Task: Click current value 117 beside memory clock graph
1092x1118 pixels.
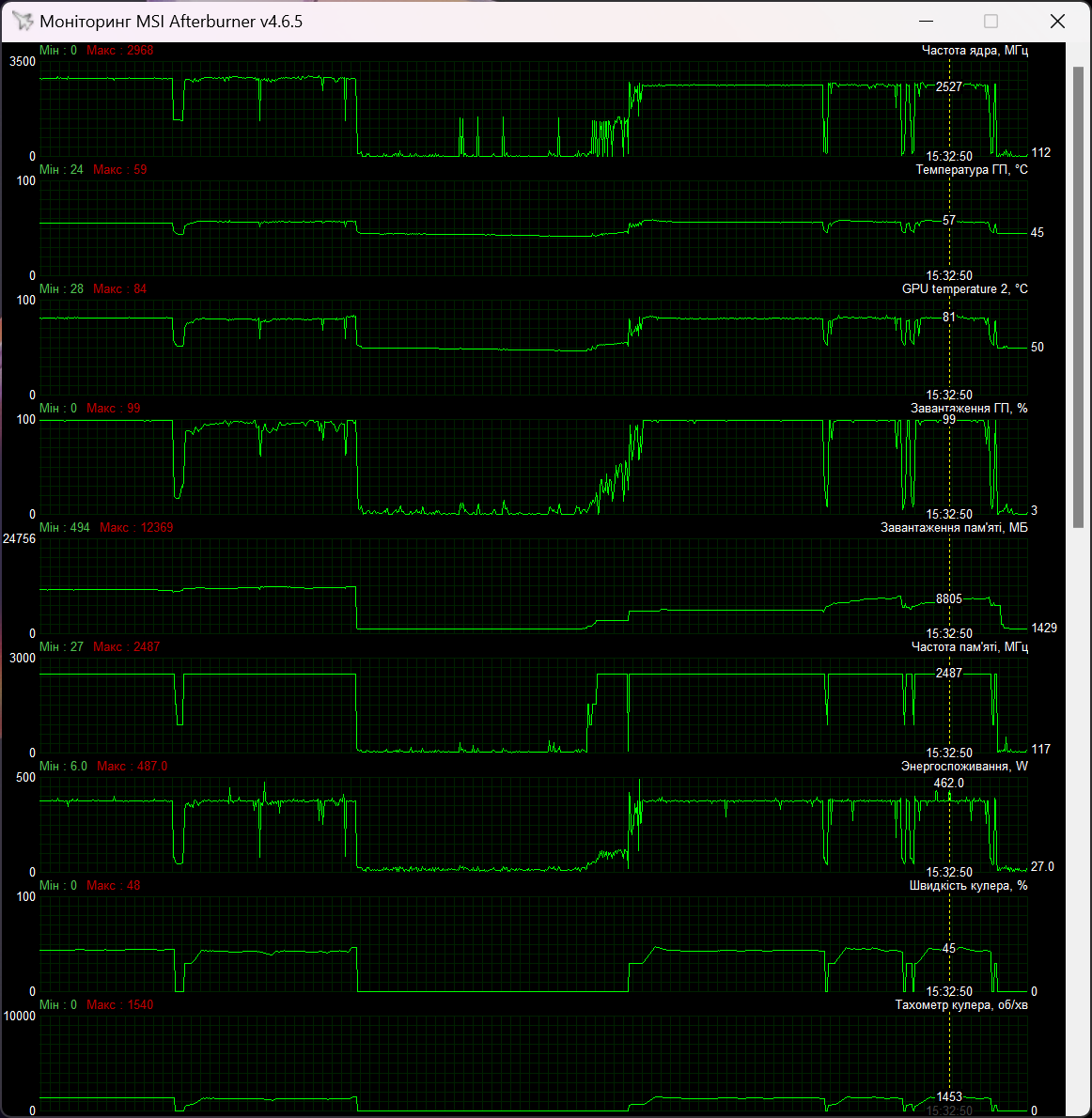Action: [x=1040, y=750]
